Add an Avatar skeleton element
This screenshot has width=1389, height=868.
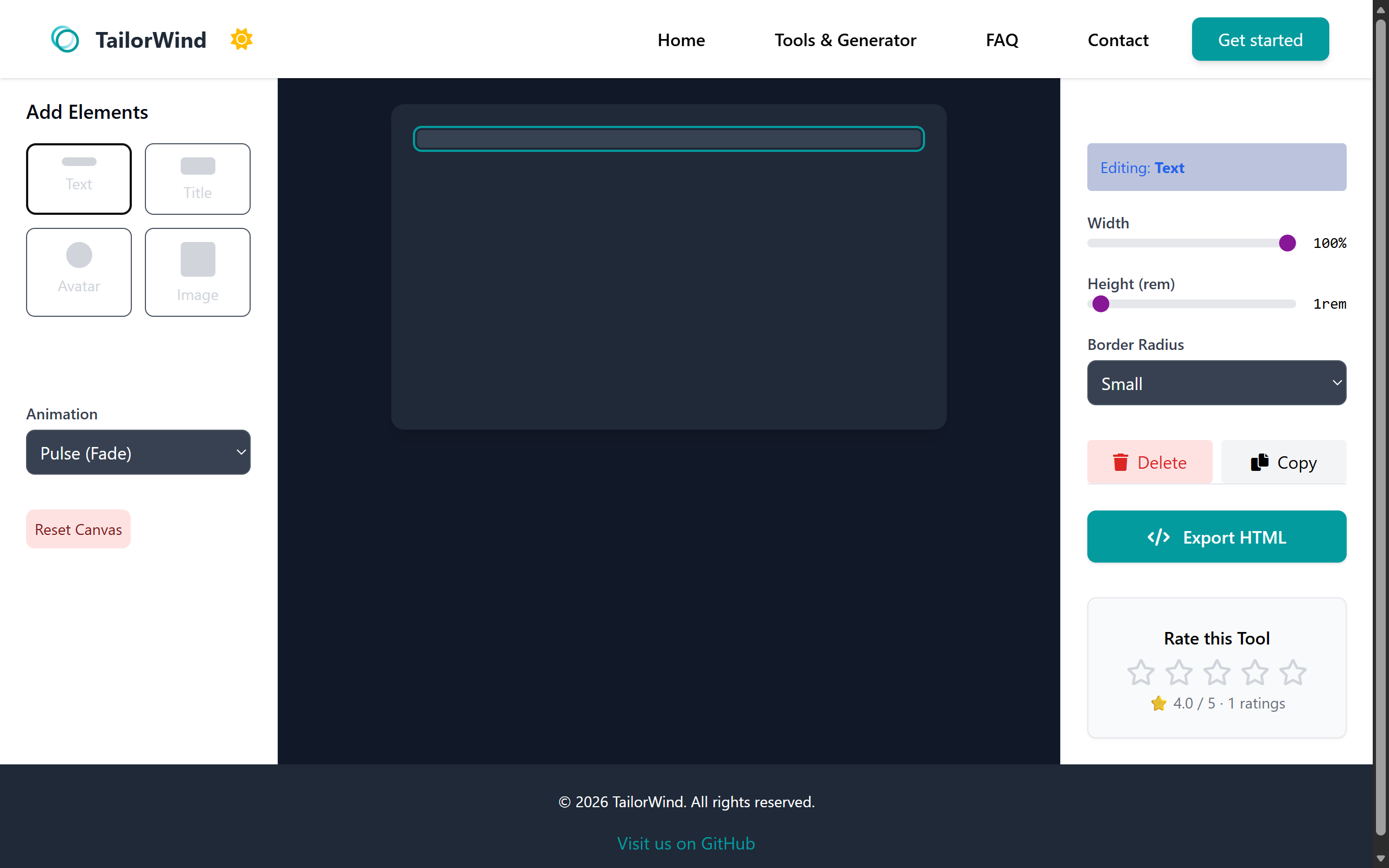(79, 272)
